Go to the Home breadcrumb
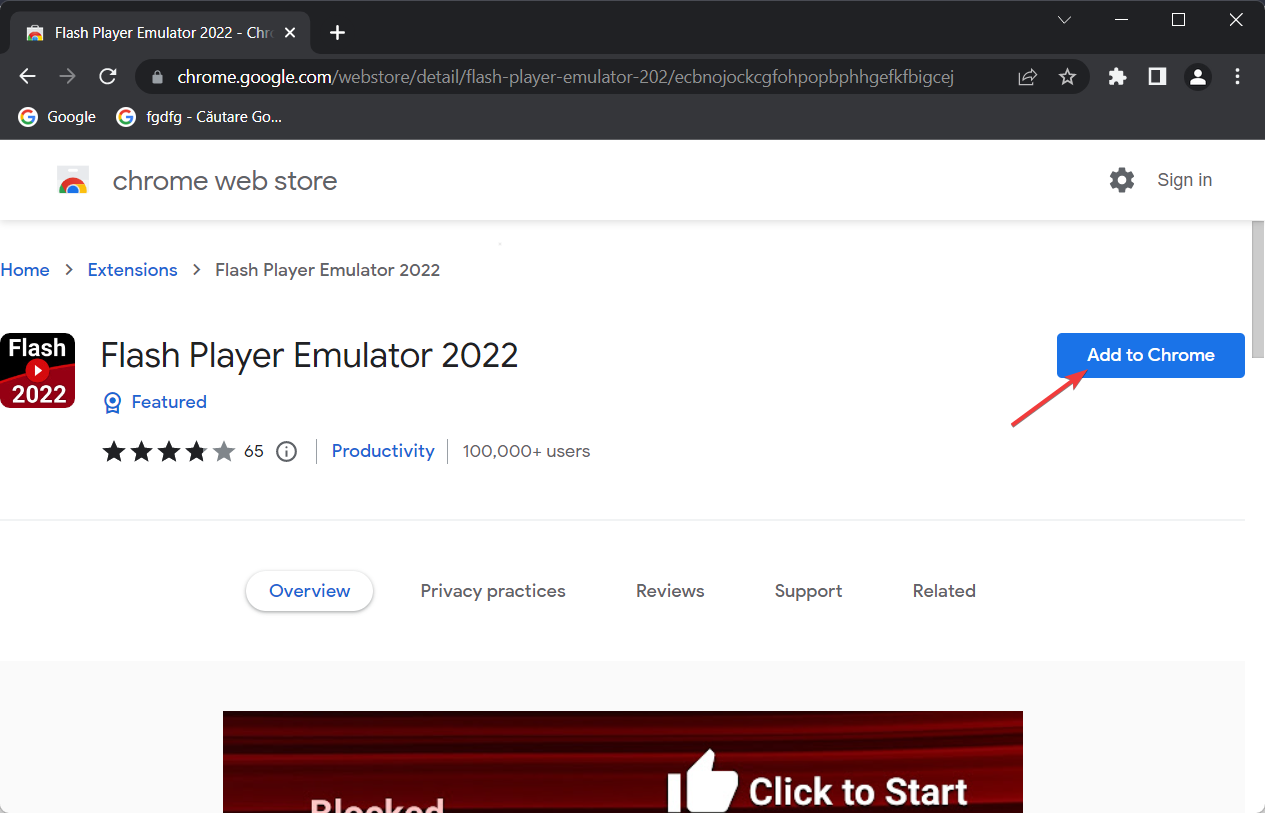Viewport: 1265px width, 813px height. (x=25, y=270)
